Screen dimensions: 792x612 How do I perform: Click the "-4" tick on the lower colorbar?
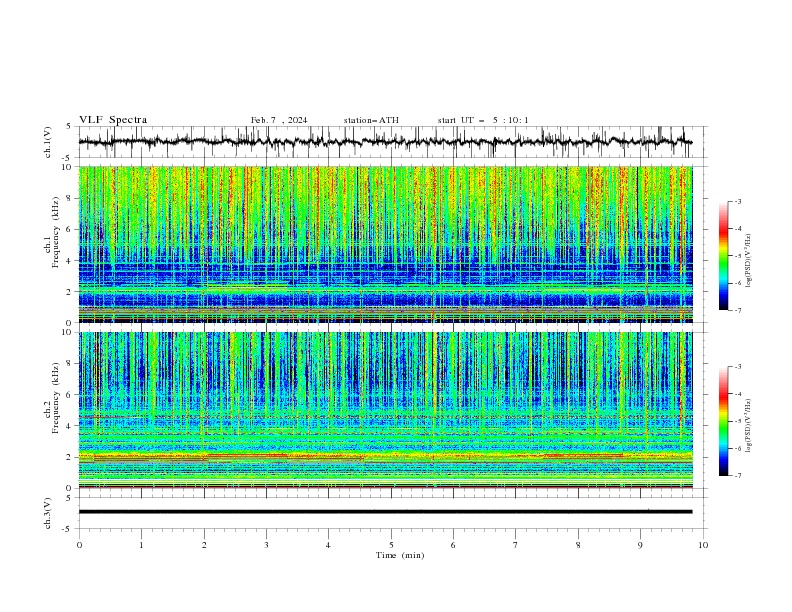point(737,394)
